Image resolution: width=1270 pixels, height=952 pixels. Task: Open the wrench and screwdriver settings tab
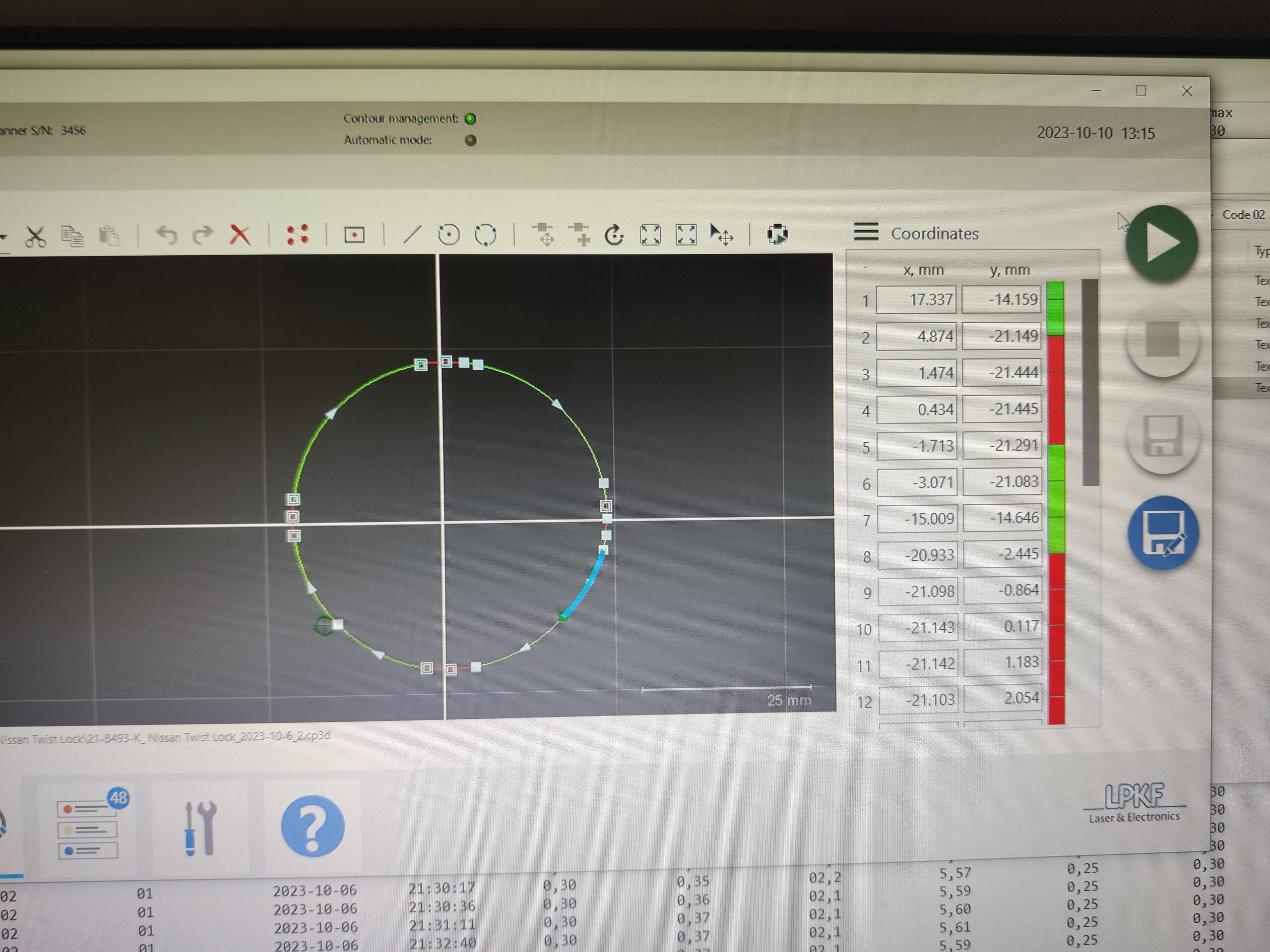200,828
